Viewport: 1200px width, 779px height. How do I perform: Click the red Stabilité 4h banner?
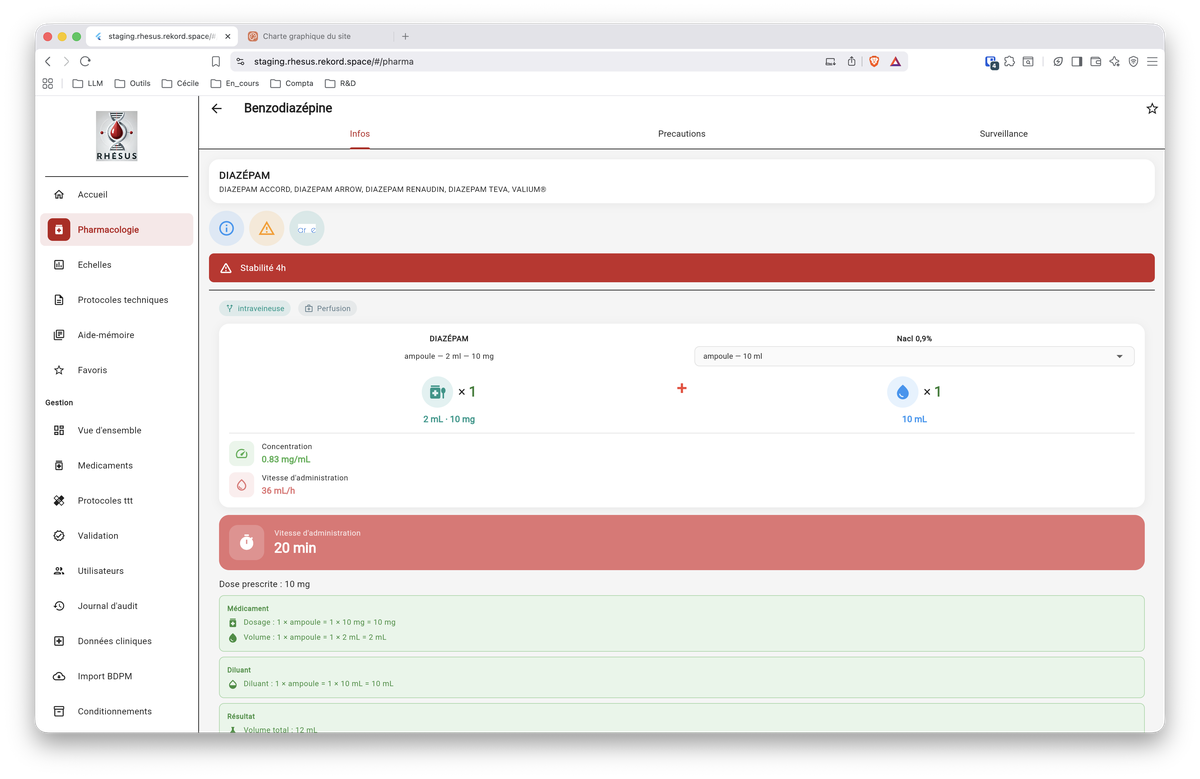point(681,268)
